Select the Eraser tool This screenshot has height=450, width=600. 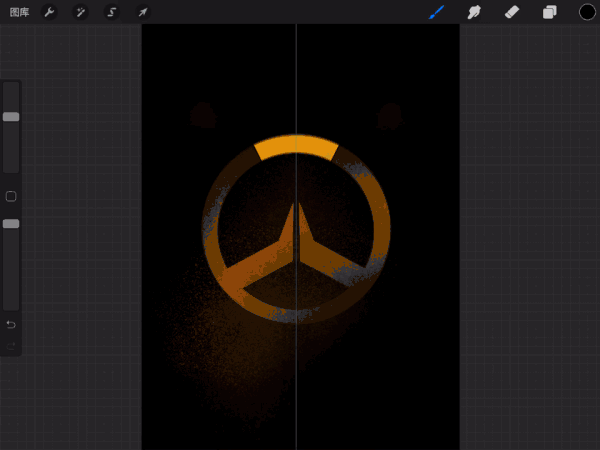click(x=512, y=12)
